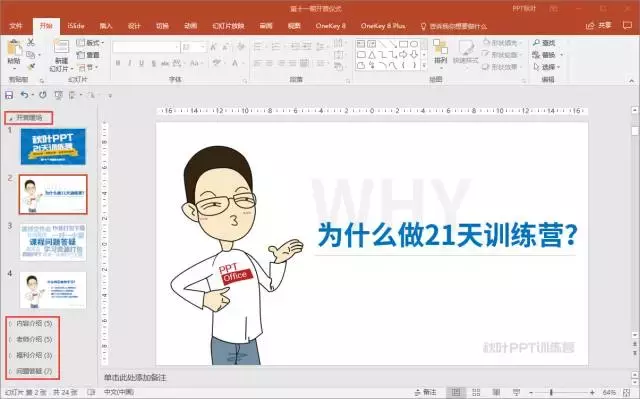
Task: Click the Redo/repeat icon in quick access toolbar
Action: [42, 95]
